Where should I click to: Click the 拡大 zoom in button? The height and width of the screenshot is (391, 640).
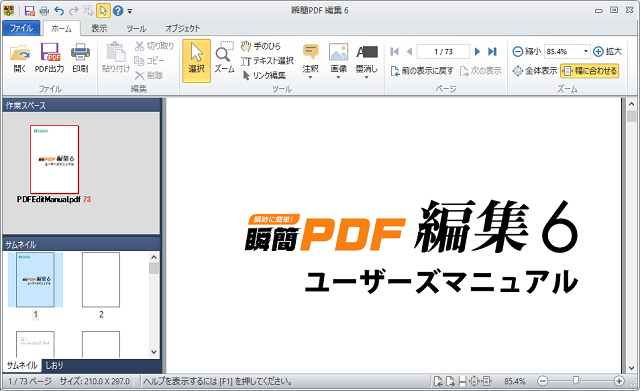click(x=607, y=51)
